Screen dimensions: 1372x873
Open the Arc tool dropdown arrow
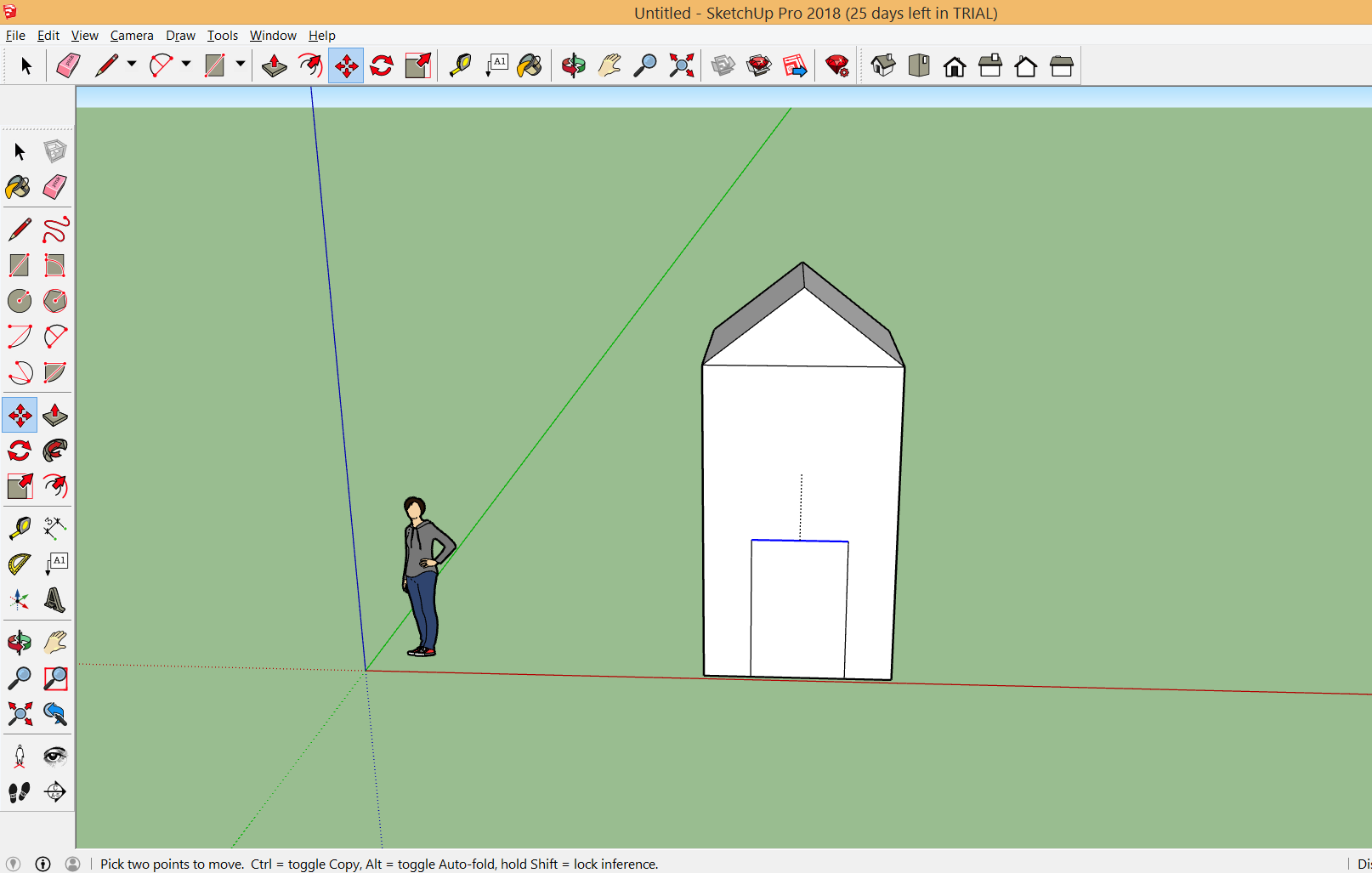[x=186, y=64]
